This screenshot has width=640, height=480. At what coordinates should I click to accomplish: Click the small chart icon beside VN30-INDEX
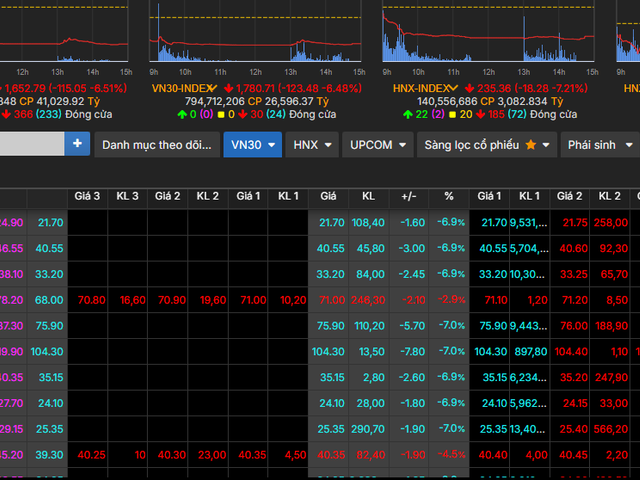point(211,88)
